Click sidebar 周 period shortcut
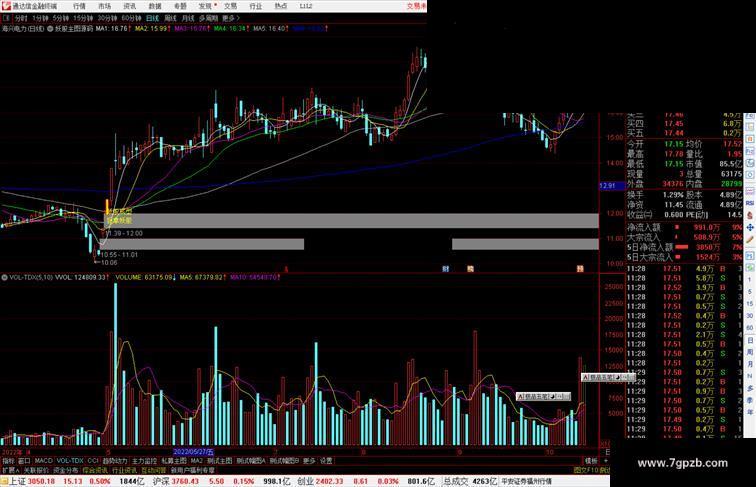The width and height of the screenshot is (756, 487). (x=750, y=352)
